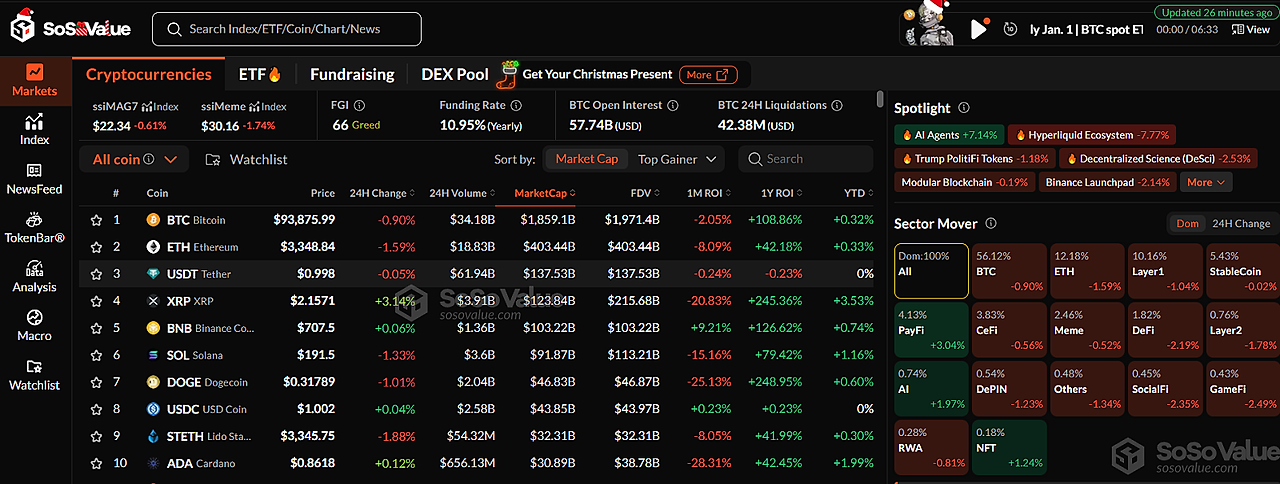Click the Cardano coin icon
The image size is (1280, 484).
click(154, 463)
